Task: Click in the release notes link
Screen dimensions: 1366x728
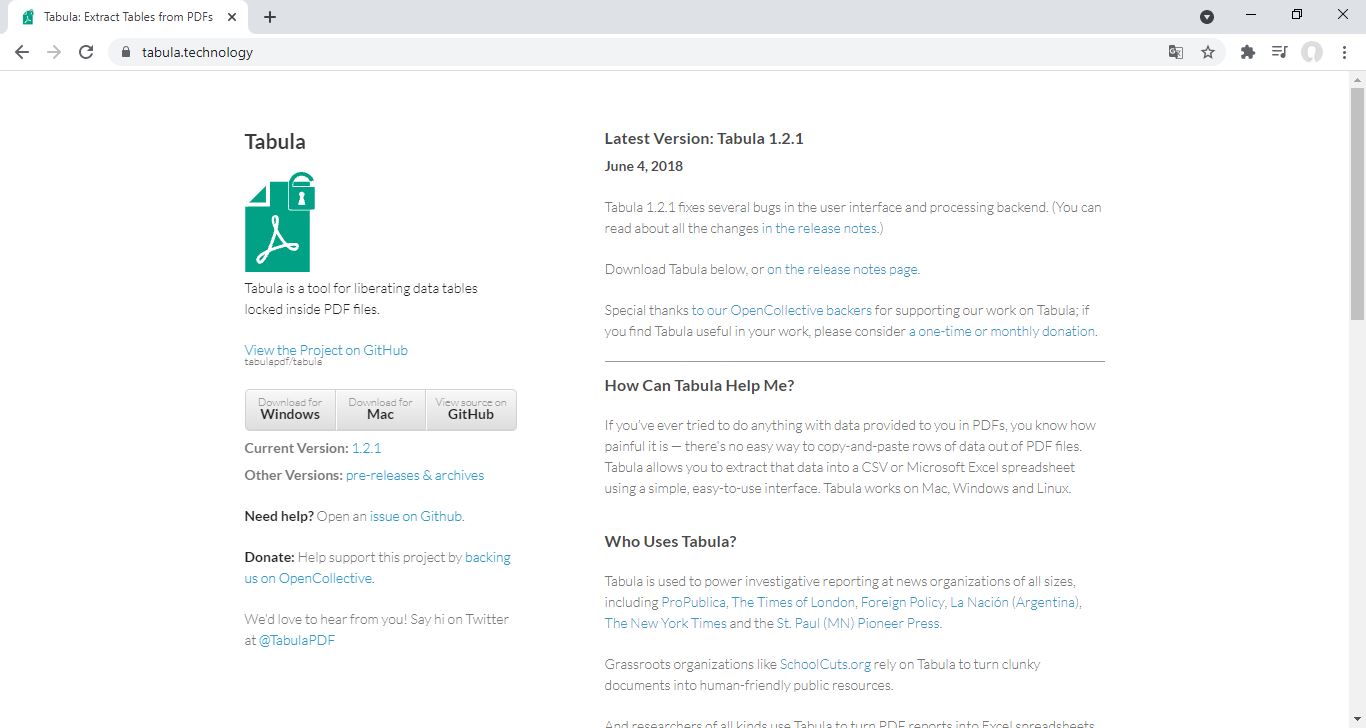Action: (x=820, y=228)
